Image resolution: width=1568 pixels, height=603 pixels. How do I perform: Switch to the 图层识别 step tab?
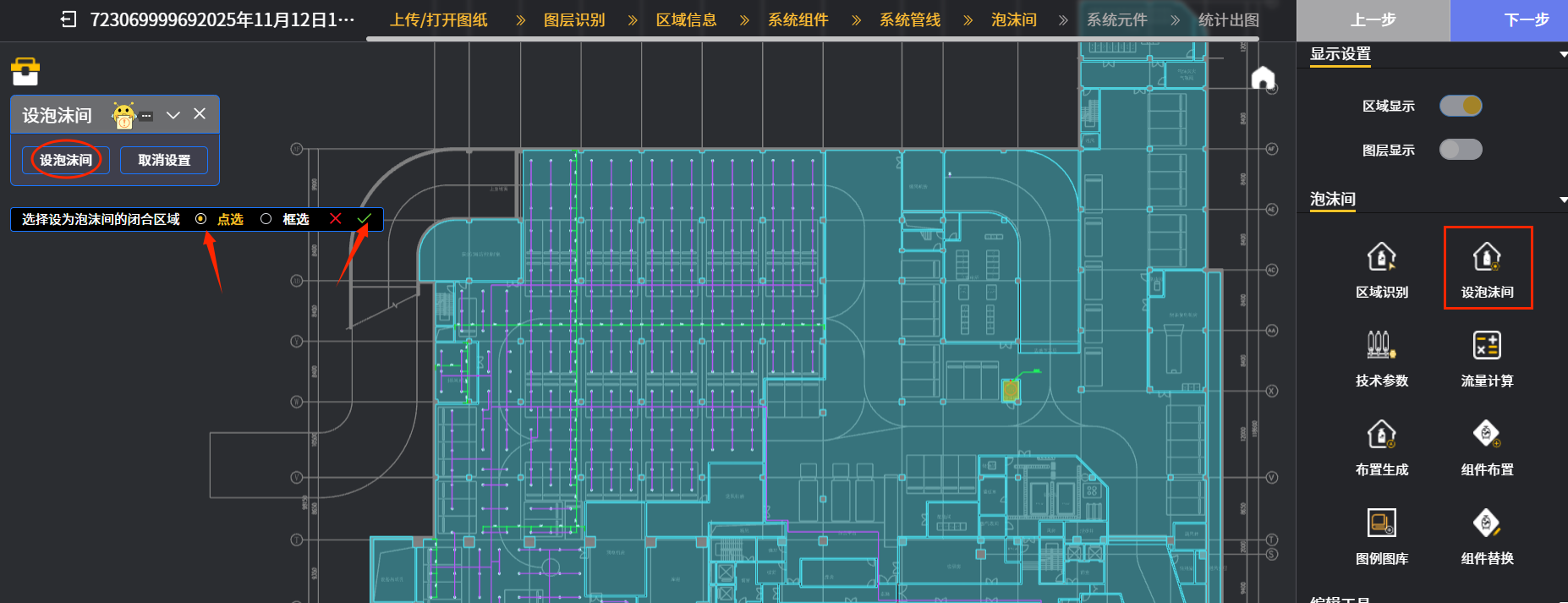coord(574,19)
